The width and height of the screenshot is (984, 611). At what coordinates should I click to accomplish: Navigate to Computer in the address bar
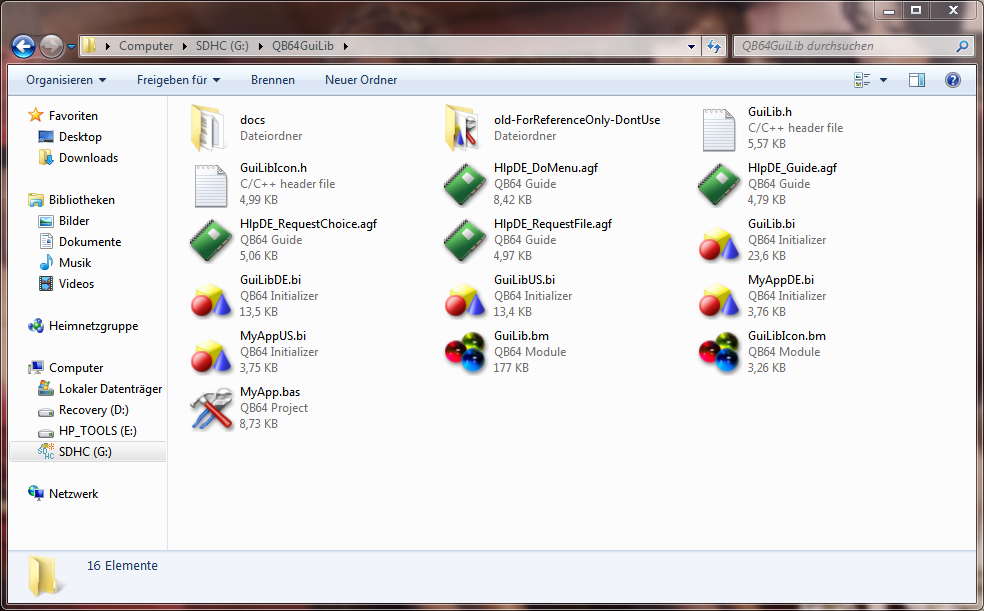point(146,46)
